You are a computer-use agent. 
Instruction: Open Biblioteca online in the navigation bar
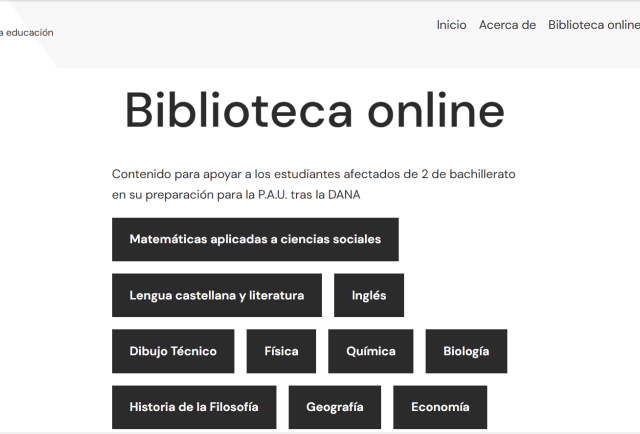[594, 25]
